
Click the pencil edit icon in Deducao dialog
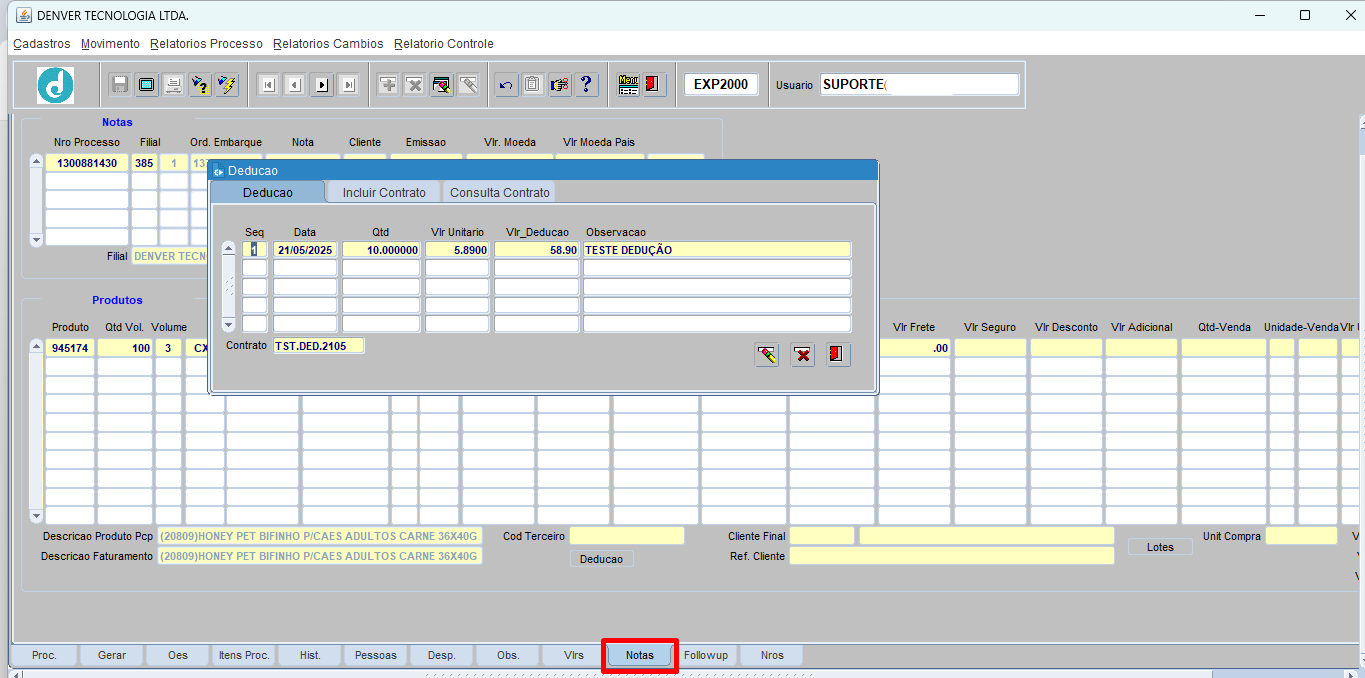click(767, 355)
